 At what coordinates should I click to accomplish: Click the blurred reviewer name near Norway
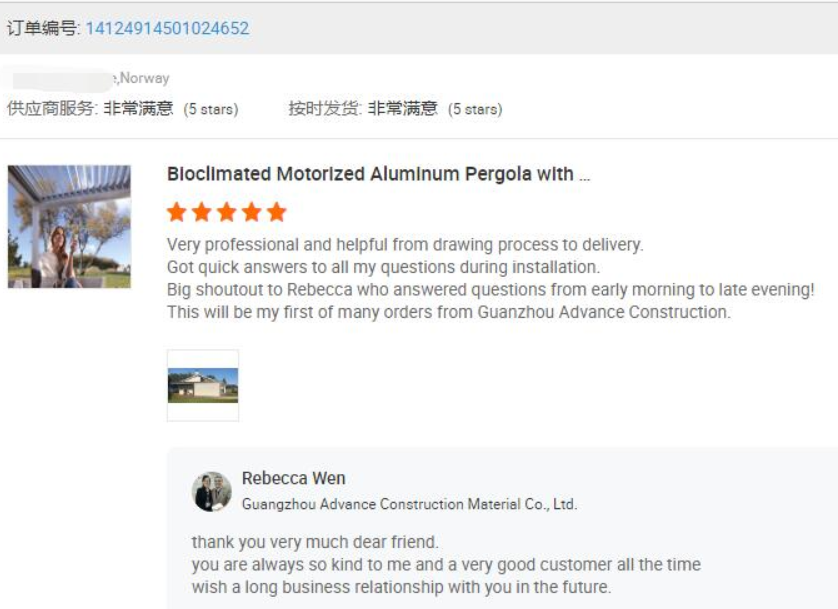[61, 79]
